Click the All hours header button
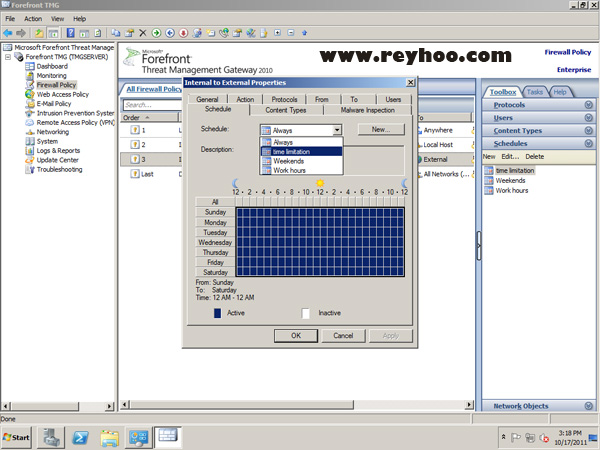The image size is (600, 450). click(x=215, y=202)
